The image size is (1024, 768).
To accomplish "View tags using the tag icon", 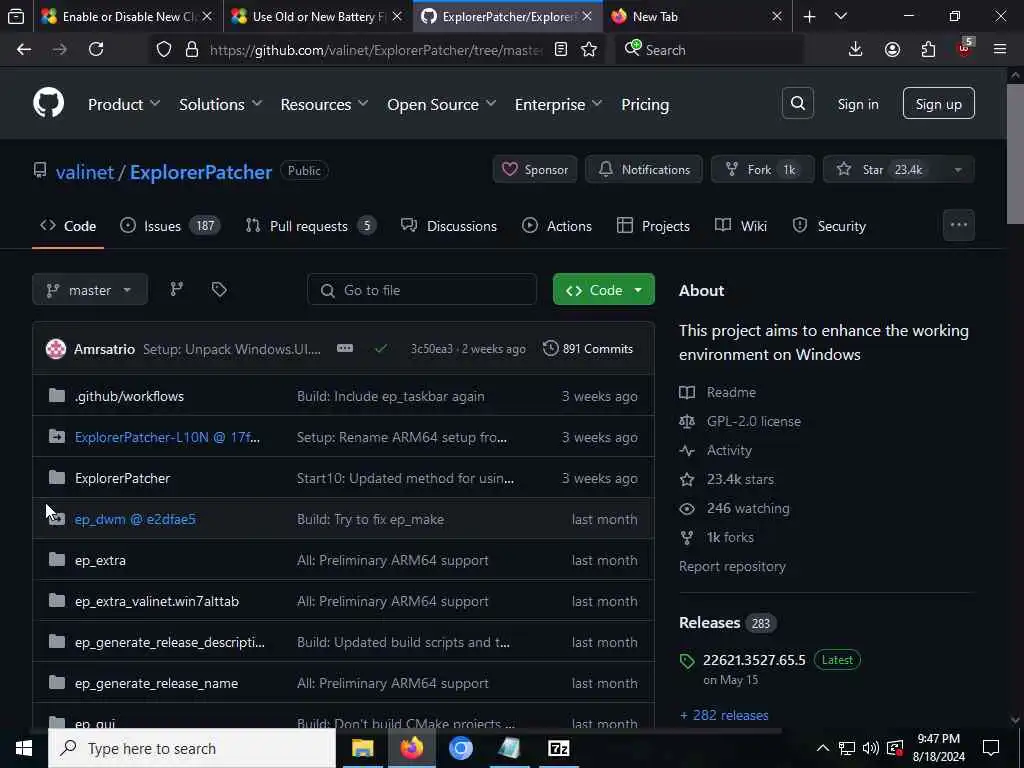I will pos(219,289).
